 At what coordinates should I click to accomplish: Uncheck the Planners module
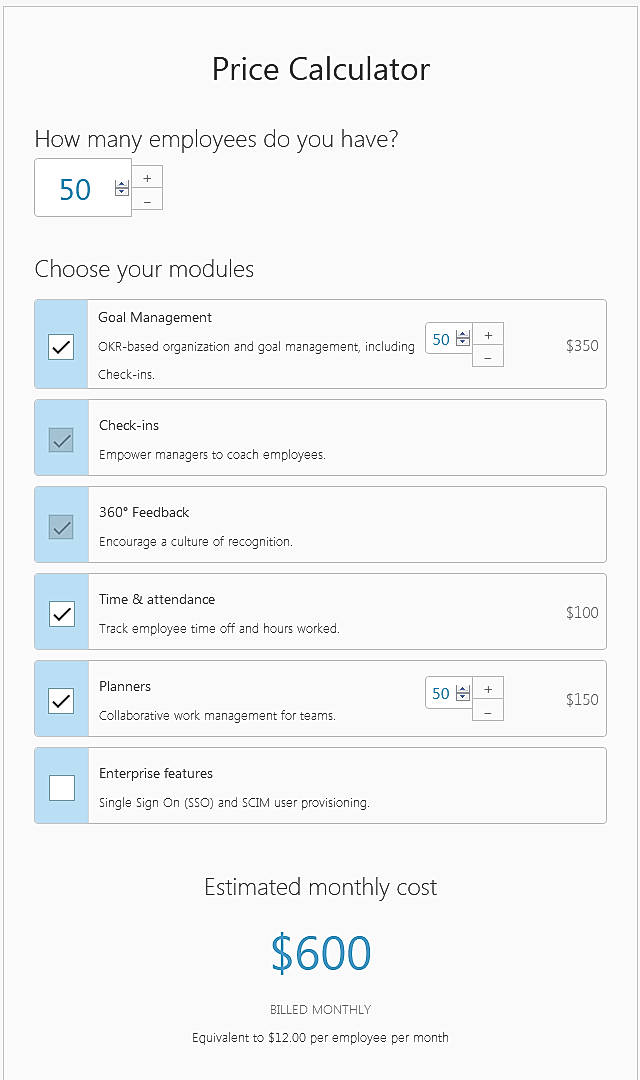(60, 700)
